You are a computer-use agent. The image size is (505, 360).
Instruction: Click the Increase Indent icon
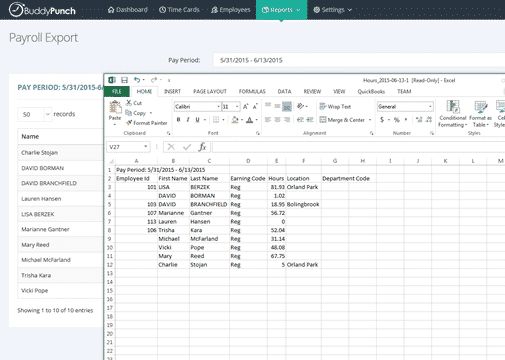coord(310,120)
